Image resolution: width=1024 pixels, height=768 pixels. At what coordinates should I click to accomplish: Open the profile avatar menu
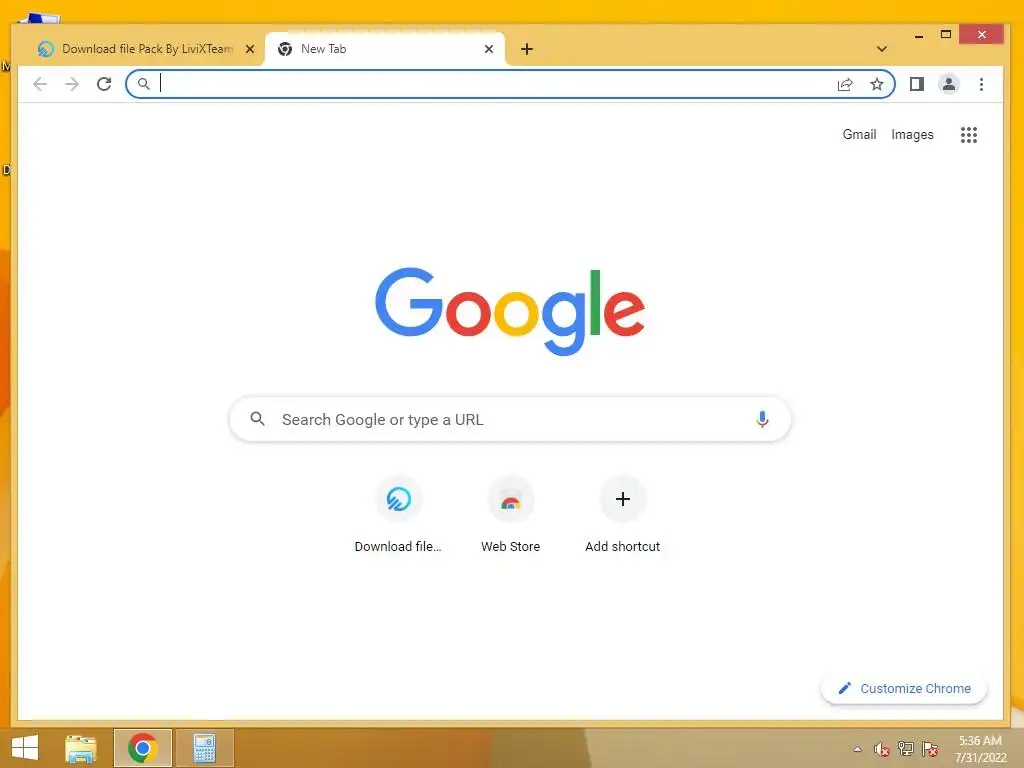(x=949, y=84)
